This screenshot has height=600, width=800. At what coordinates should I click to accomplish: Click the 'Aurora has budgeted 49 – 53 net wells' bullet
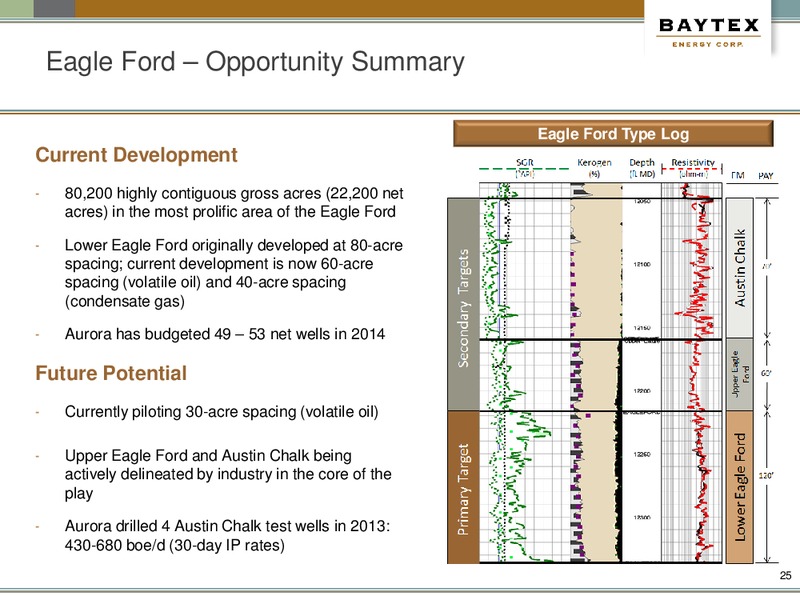[x=224, y=334]
